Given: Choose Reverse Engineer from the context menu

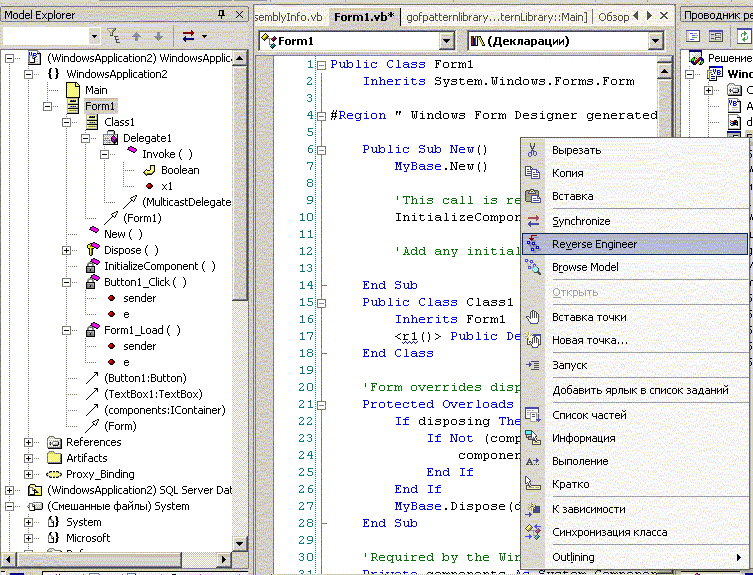Looking at the screenshot, I should [634, 244].
